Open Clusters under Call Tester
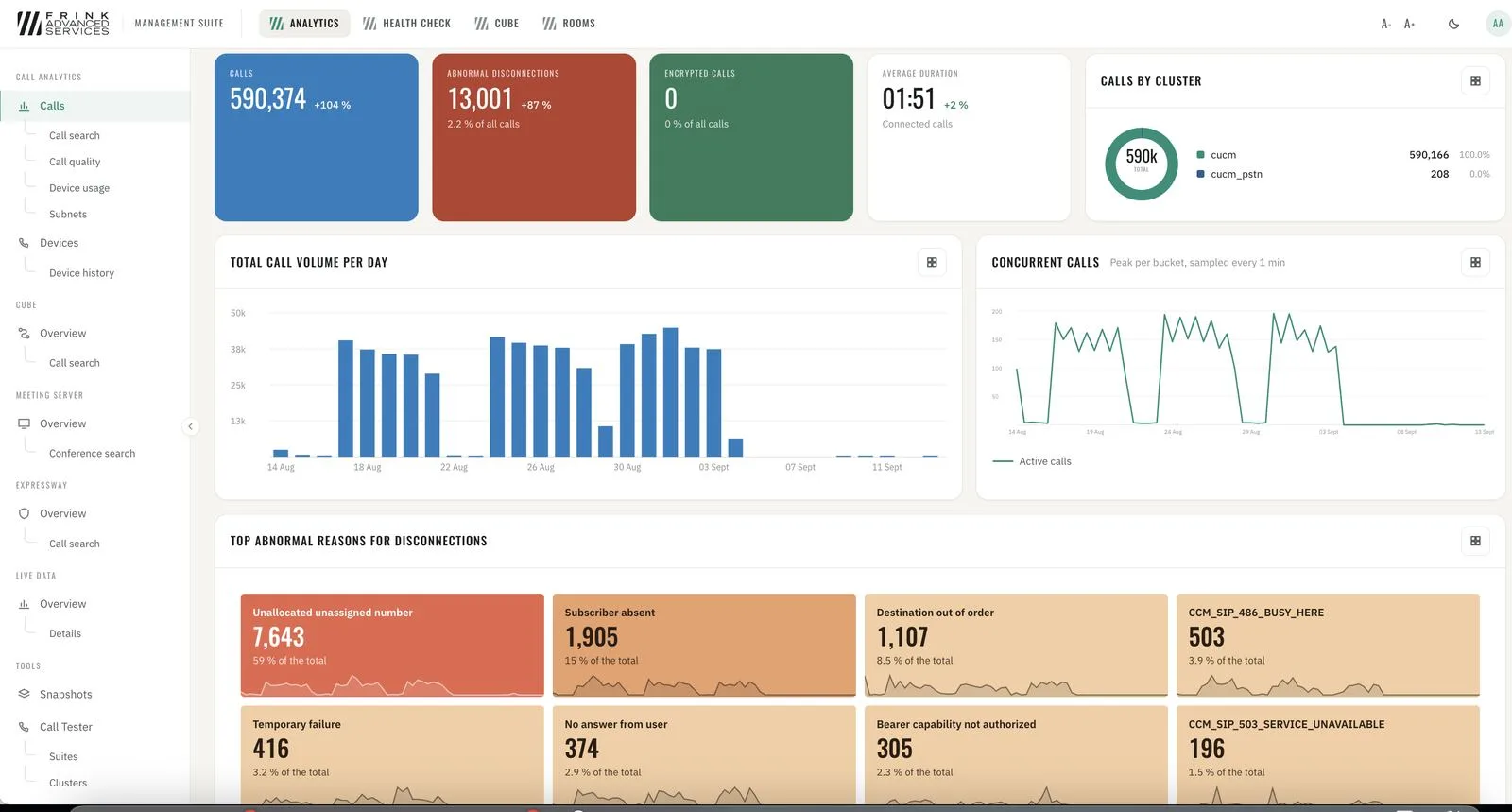The image size is (1512, 812). point(68,783)
